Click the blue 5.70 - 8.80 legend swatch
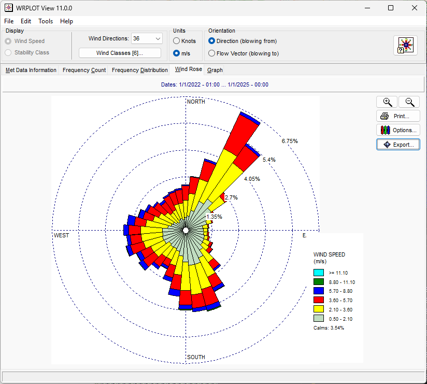This screenshot has height=384, width=427. (x=318, y=291)
